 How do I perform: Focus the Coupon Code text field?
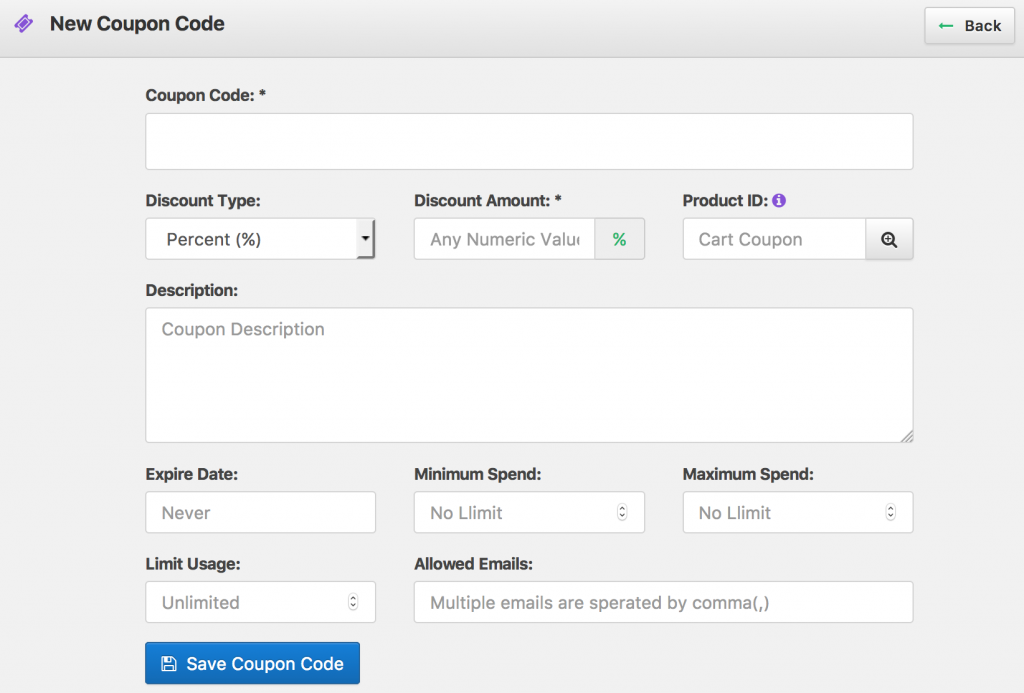[529, 142]
